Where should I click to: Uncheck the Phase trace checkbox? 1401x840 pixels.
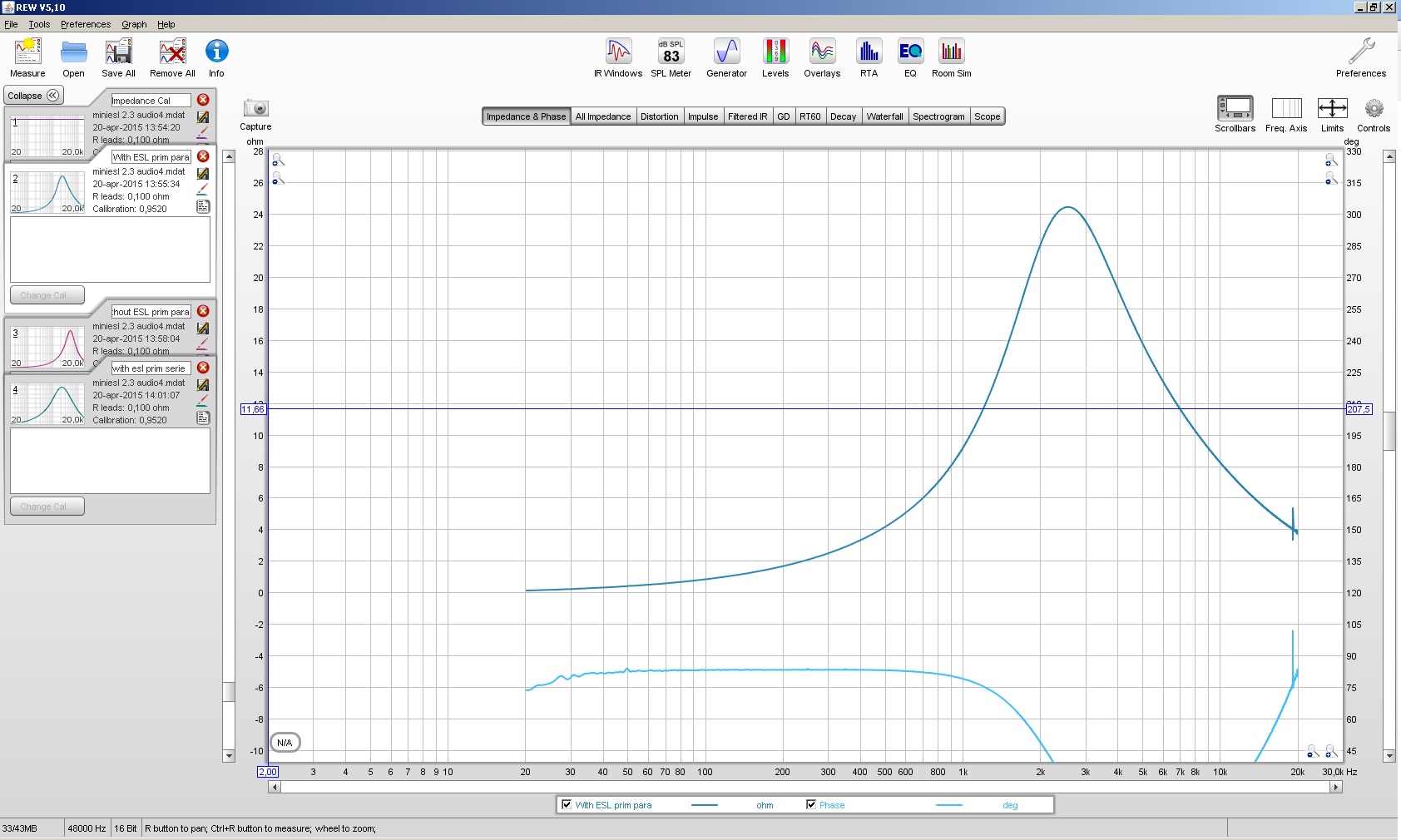(x=811, y=804)
